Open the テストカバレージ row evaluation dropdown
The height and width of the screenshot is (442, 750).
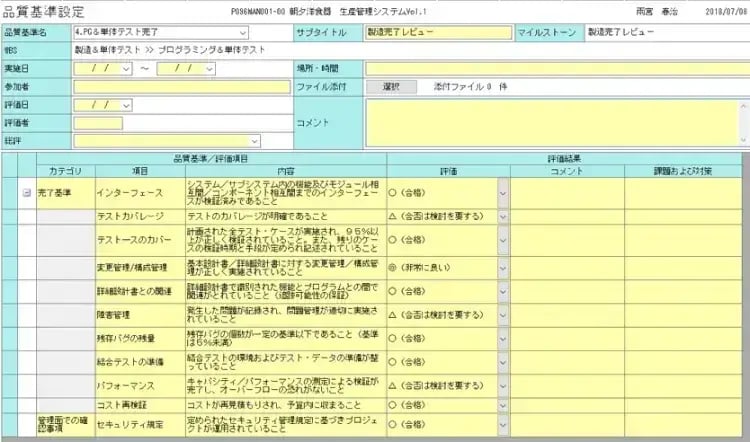click(x=503, y=216)
